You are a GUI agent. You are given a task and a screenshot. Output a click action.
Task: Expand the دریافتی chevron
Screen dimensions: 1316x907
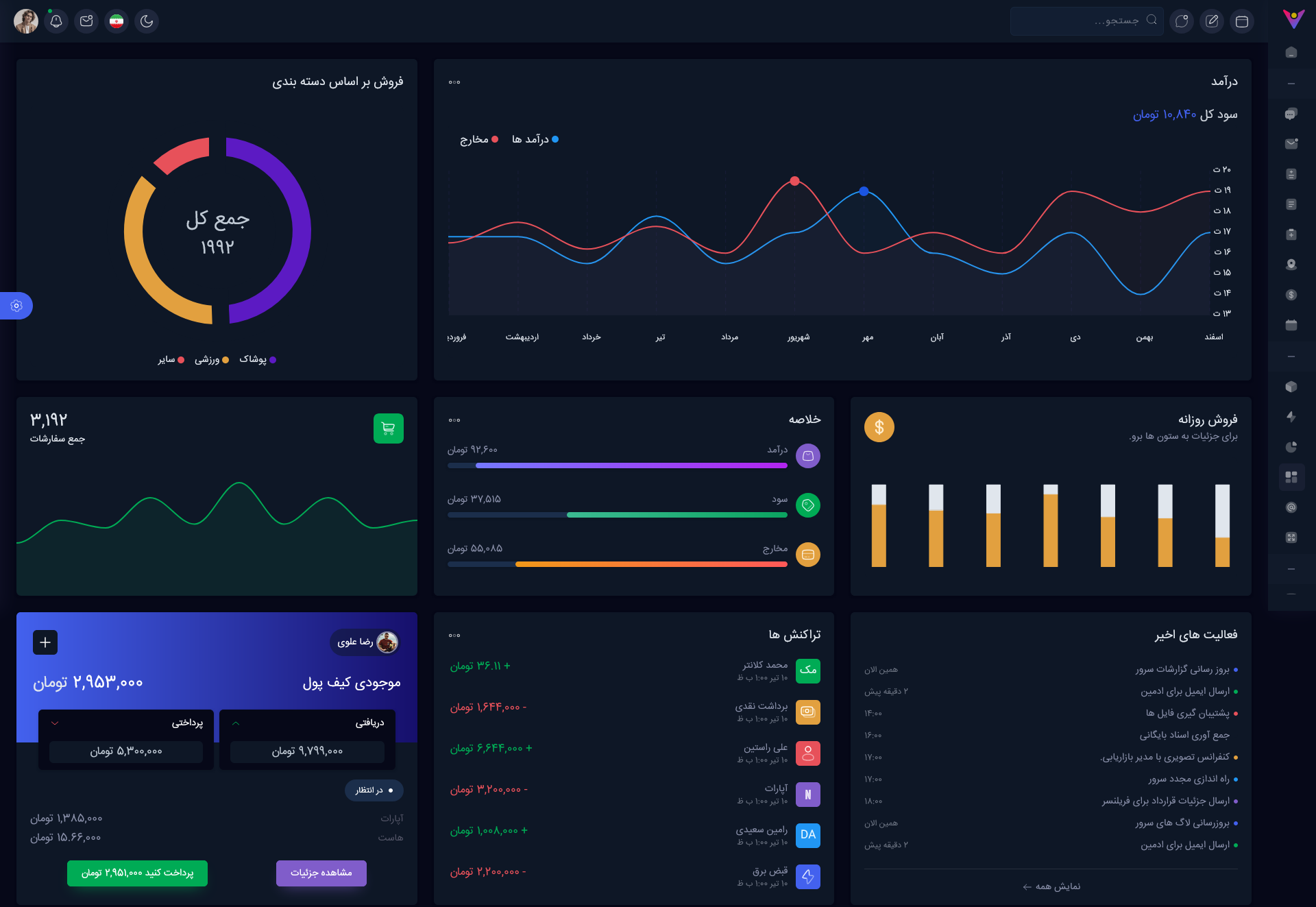tap(236, 723)
